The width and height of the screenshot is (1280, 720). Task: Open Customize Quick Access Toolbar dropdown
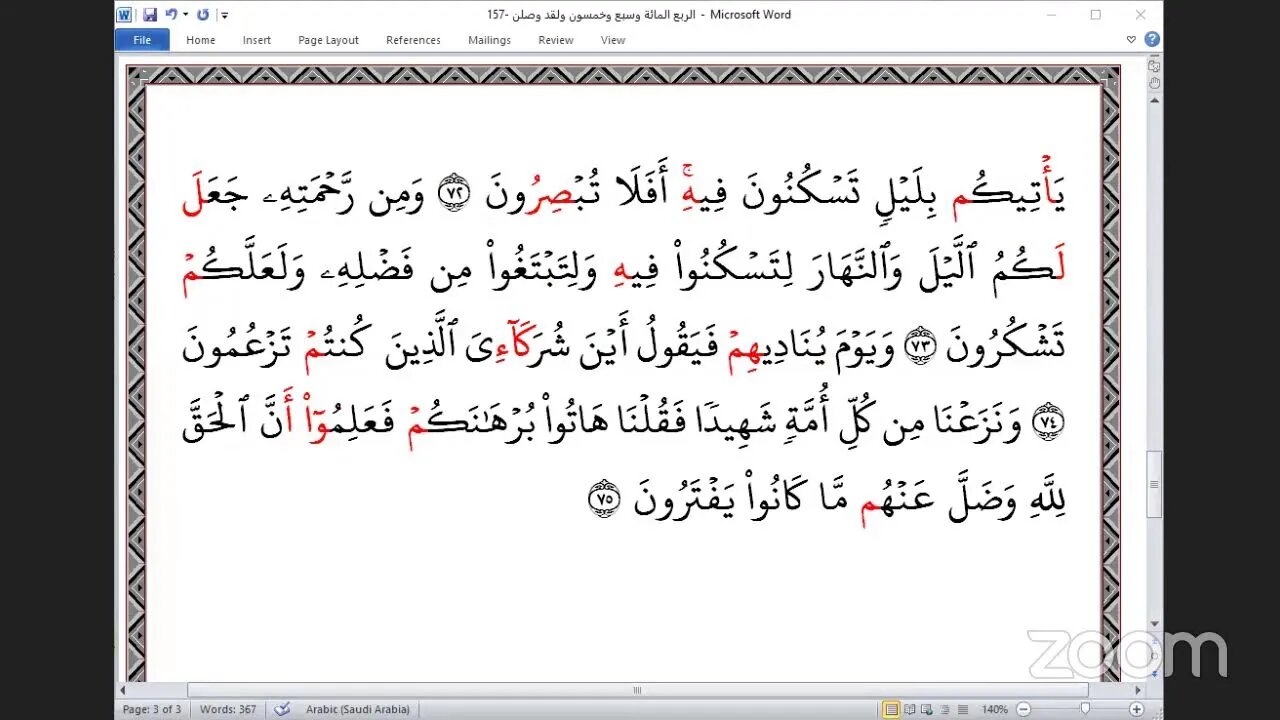(x=224, y=15)
